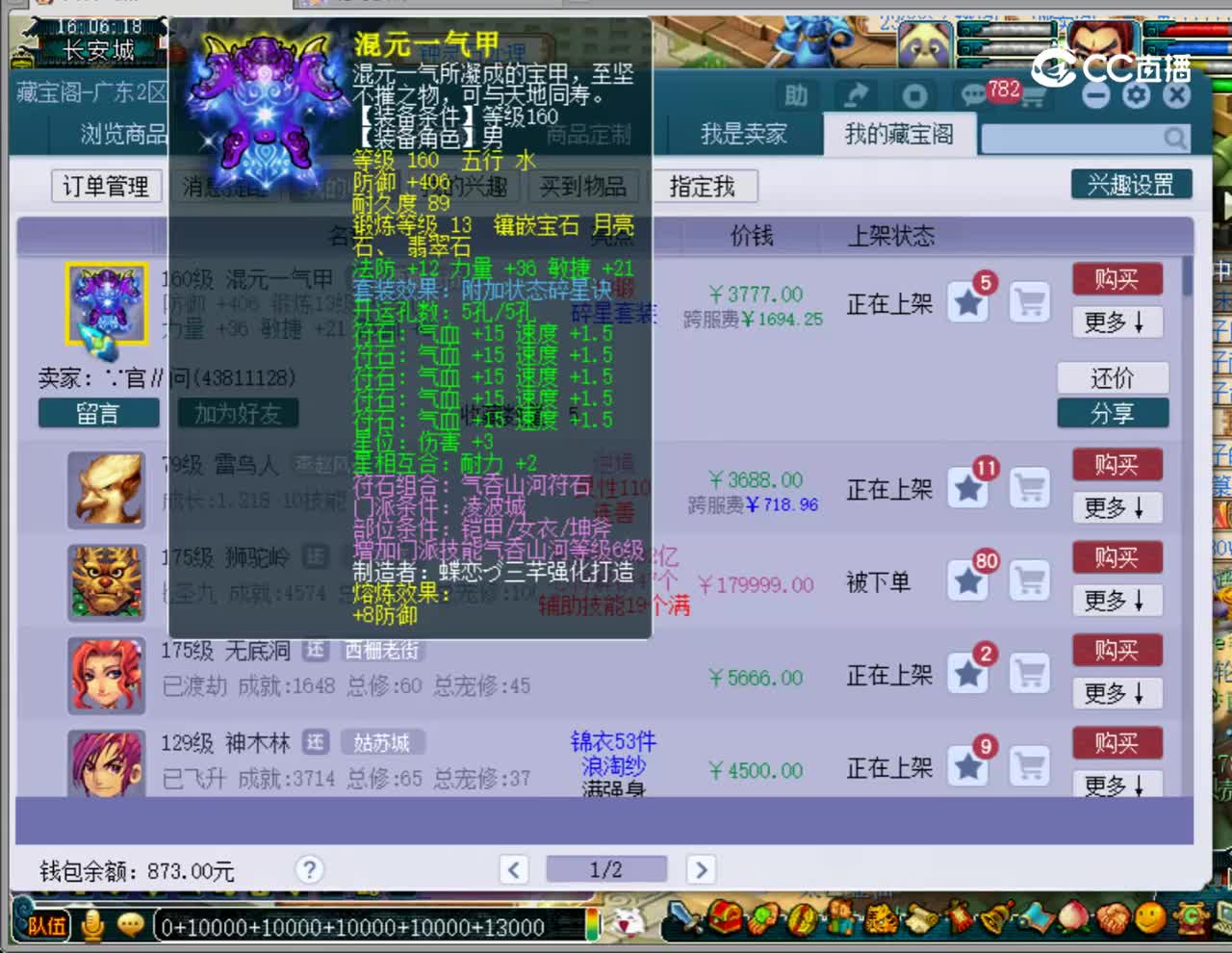Open 兴趣设置 interest settings
The height and width of the screenshot is (953, 1232).
[1131, 184]
